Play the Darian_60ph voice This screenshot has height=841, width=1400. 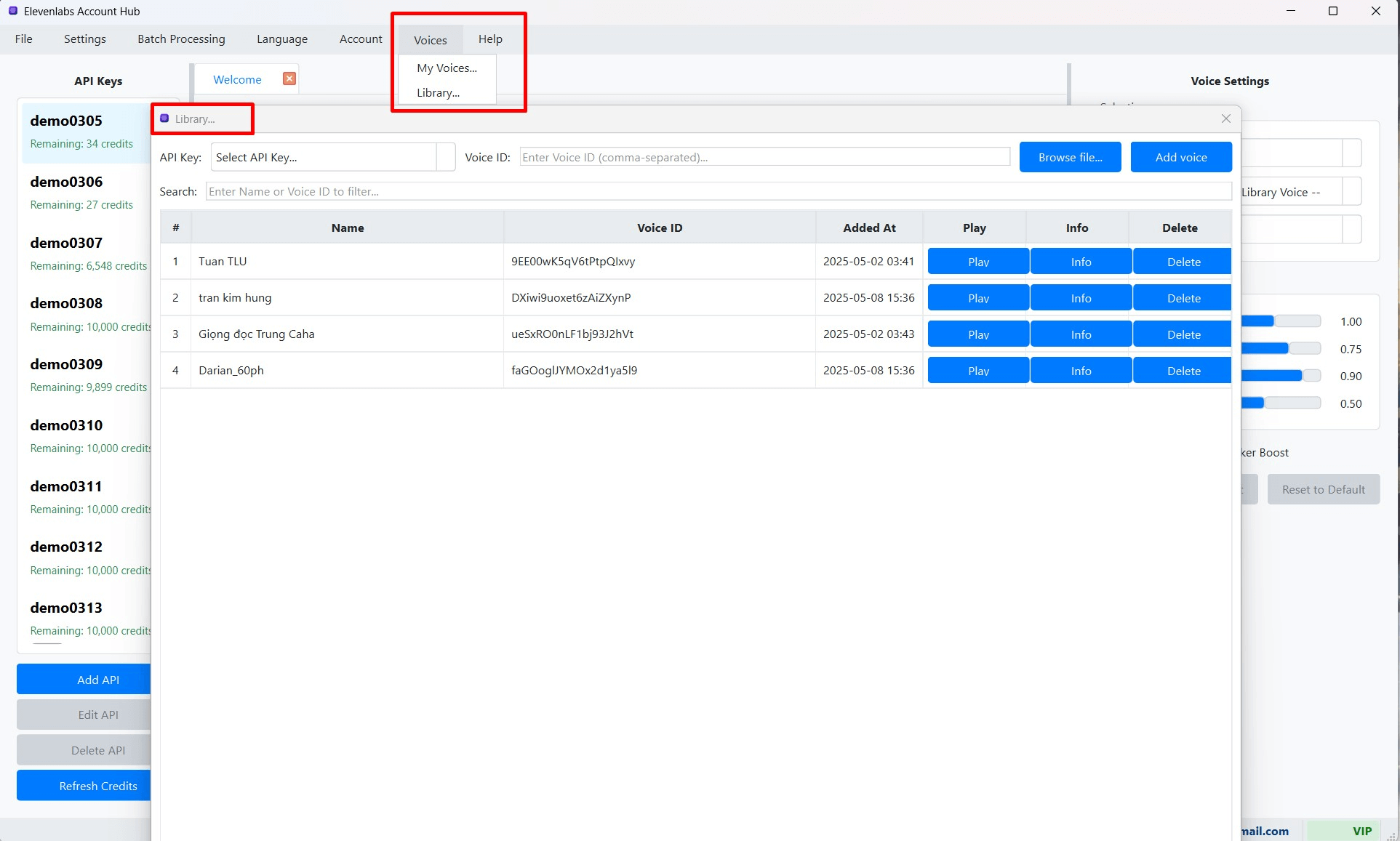coord(978,371)
